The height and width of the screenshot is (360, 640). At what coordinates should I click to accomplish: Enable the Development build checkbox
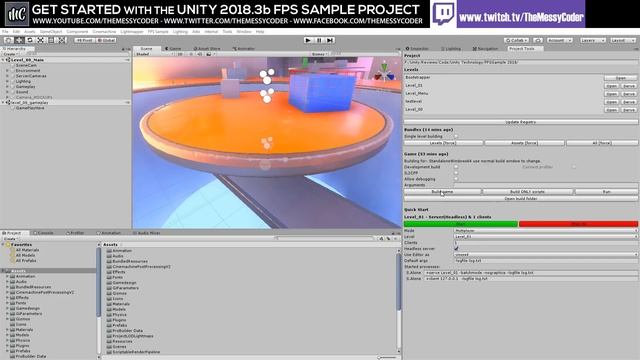point(456,167)
